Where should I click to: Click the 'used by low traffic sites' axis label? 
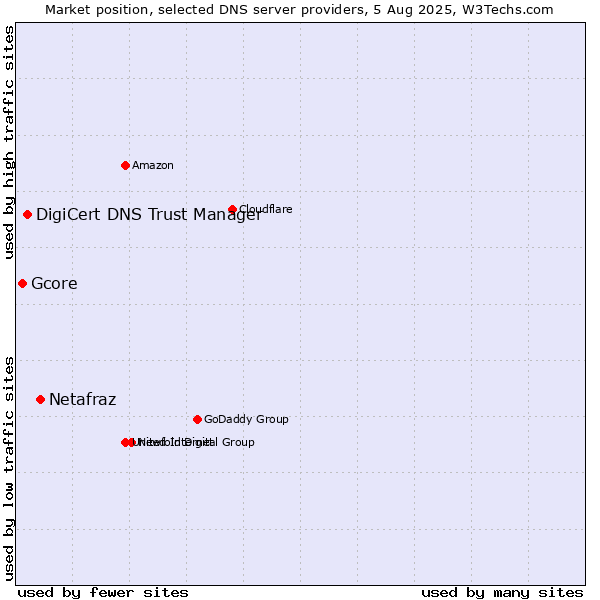9,469
